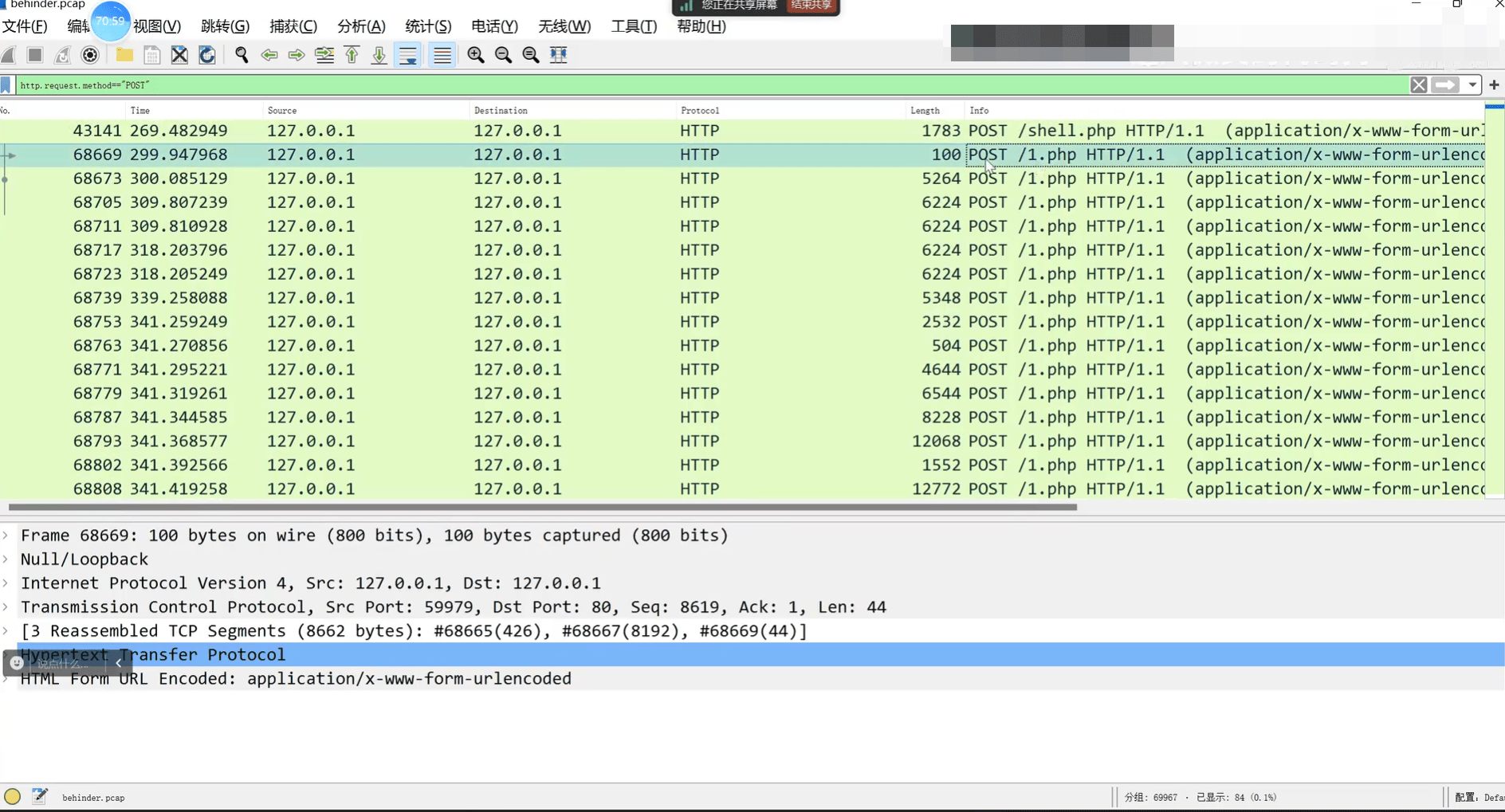Apply the display filter arrow
This screenshot has width=1505, height=812.
pos(1445,85)
